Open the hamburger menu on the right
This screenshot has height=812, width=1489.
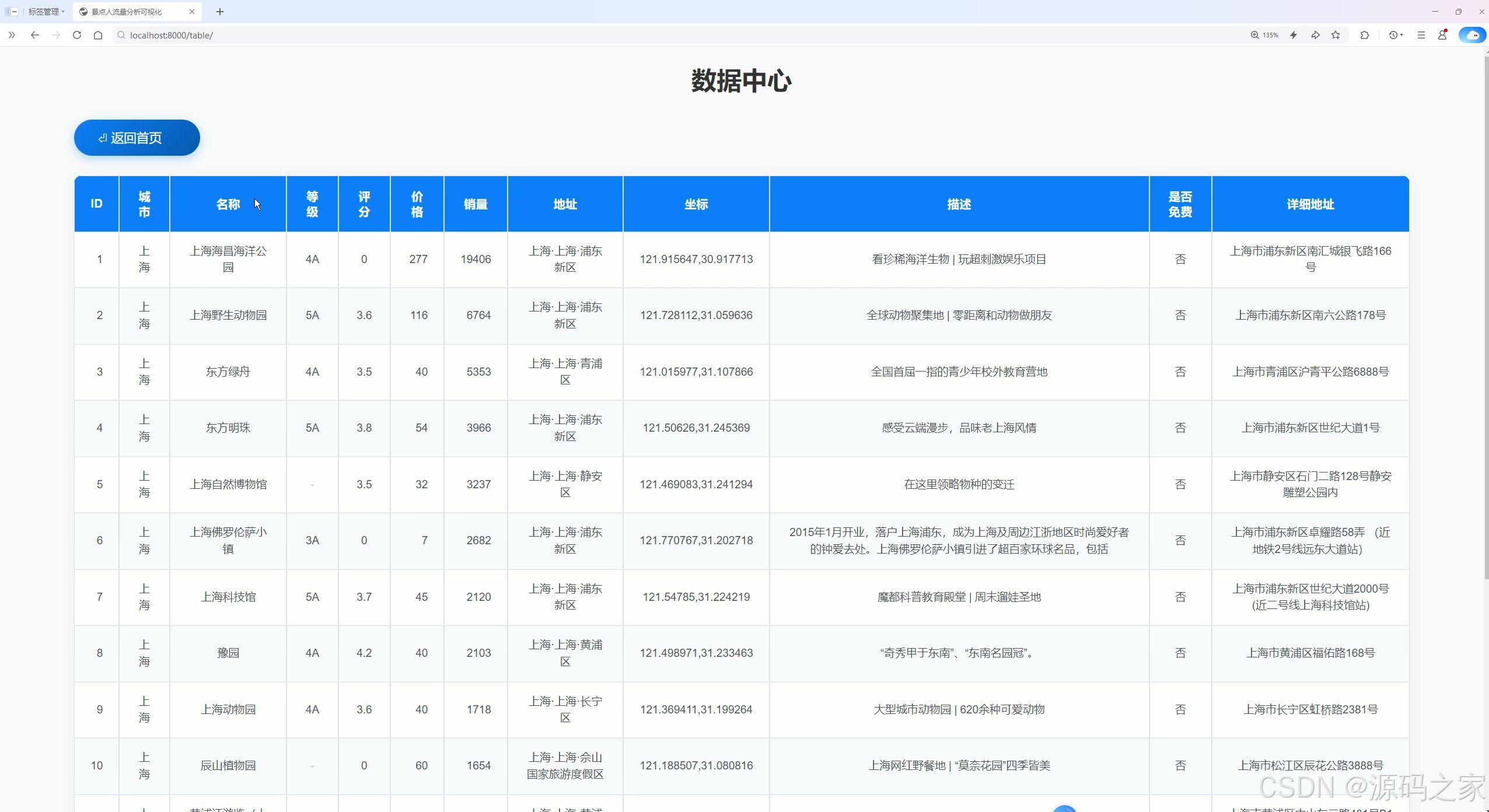coord(1421,35)
